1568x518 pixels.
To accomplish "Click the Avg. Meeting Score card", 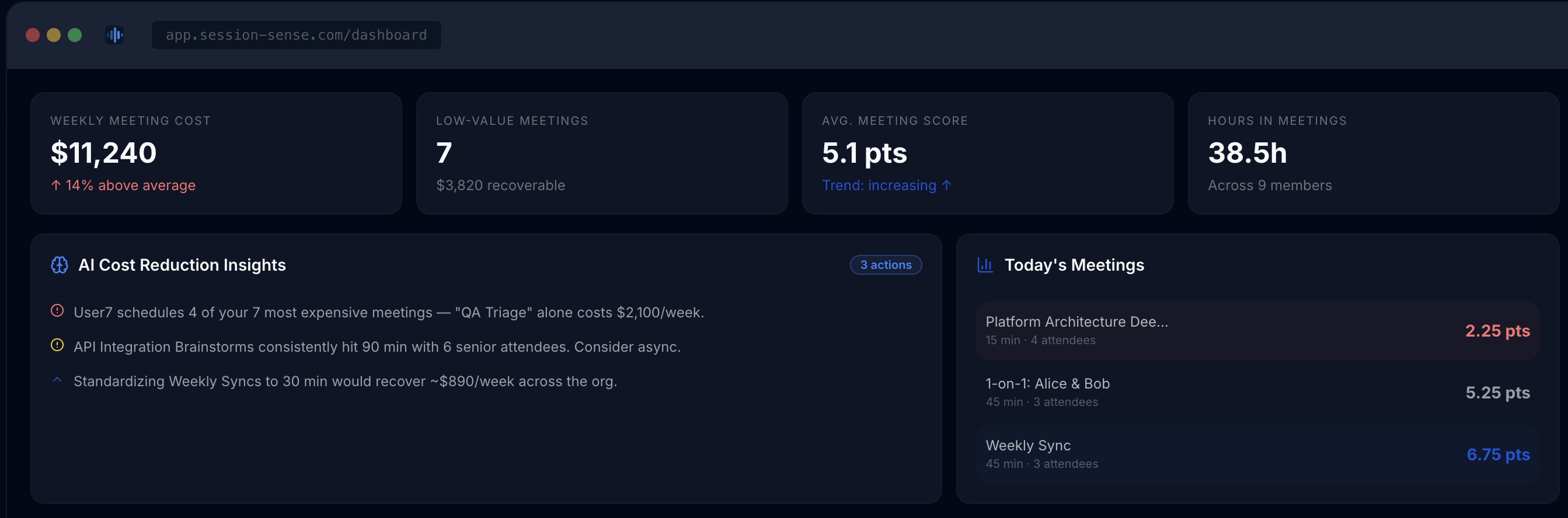I will tap(987, 153).
